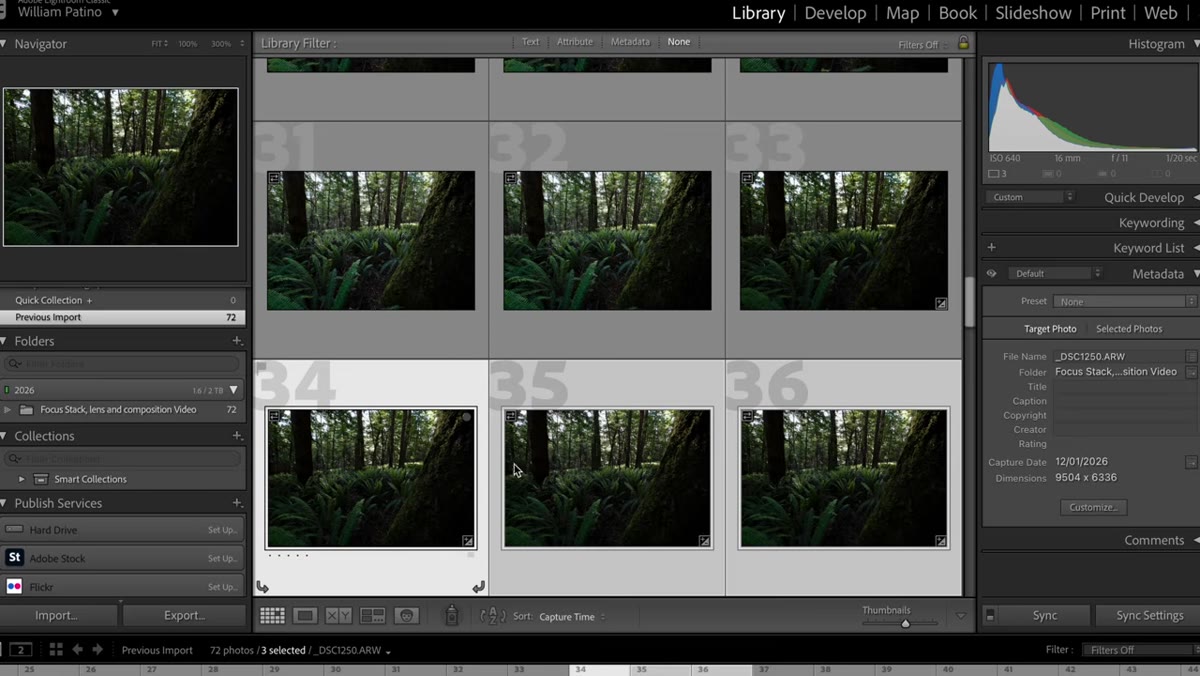The image size is (1200, 676).
Task: Select Target Photo metadata mode
Action: (1050, 329)
